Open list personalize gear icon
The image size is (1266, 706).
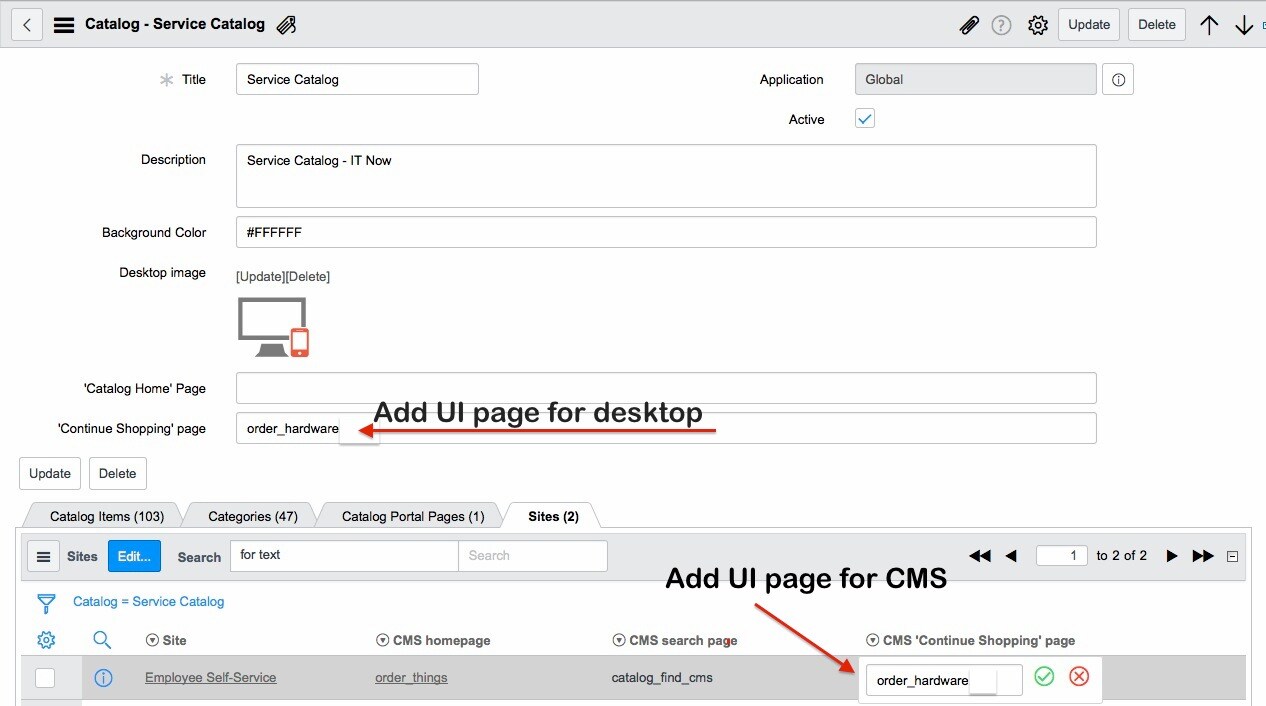coord(46,640)
